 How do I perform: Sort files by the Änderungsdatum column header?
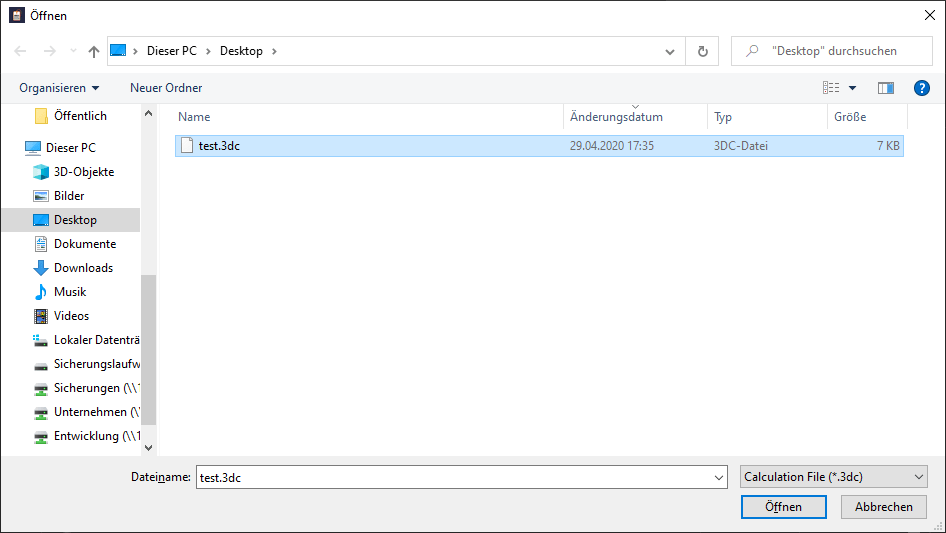(616, 117)
